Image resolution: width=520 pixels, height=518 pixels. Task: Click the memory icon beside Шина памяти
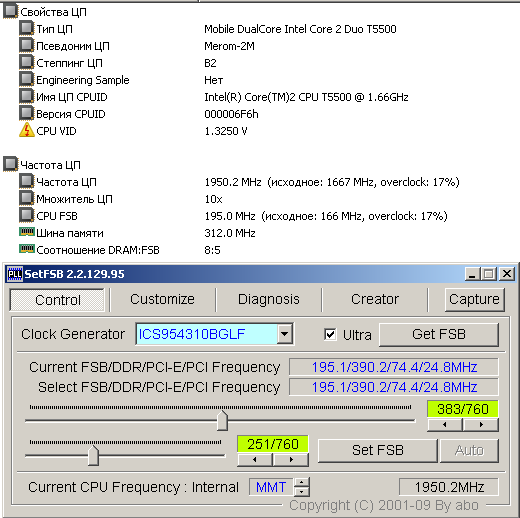click(27, 232)
